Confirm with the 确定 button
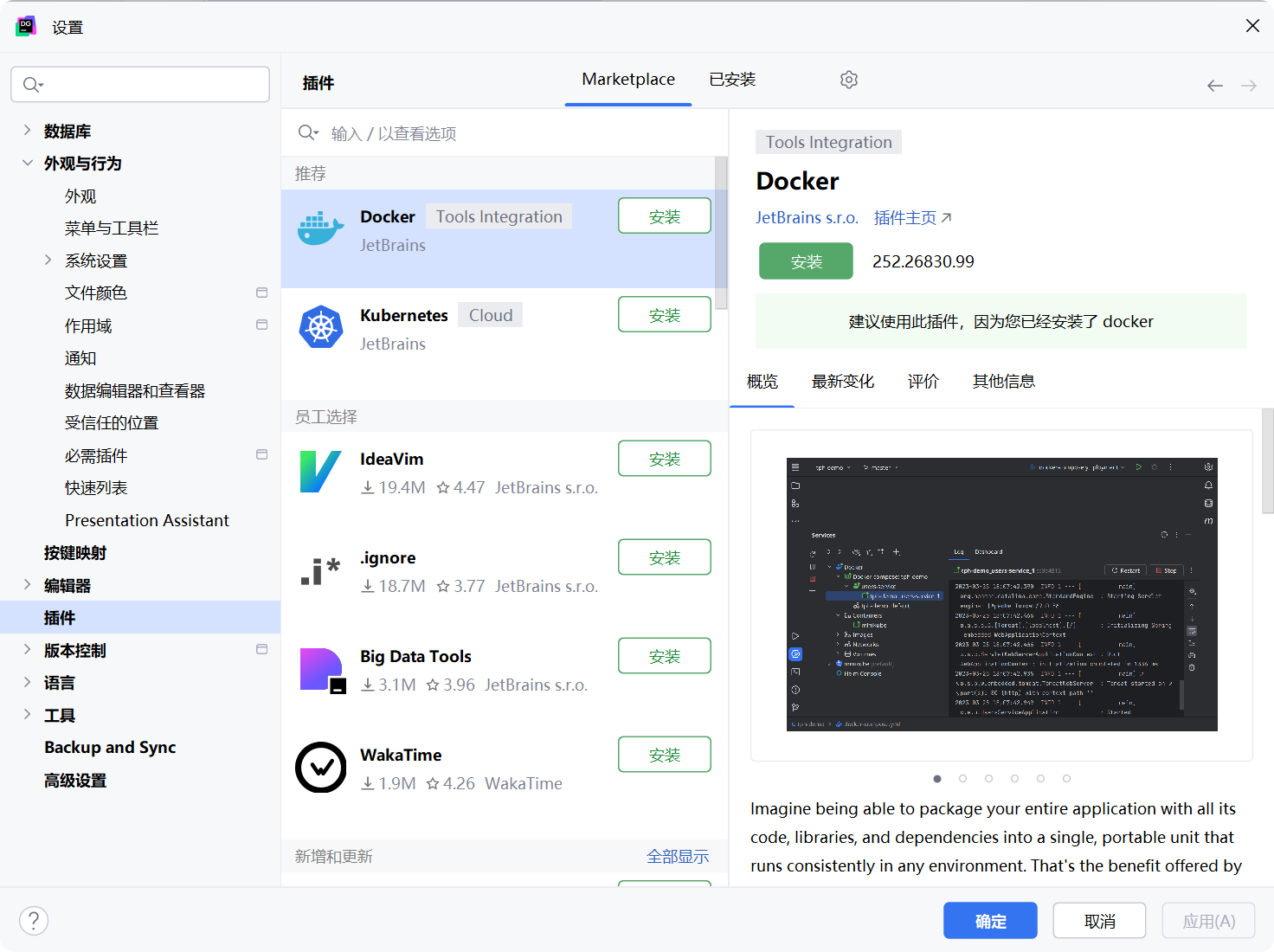 point(990,921)
